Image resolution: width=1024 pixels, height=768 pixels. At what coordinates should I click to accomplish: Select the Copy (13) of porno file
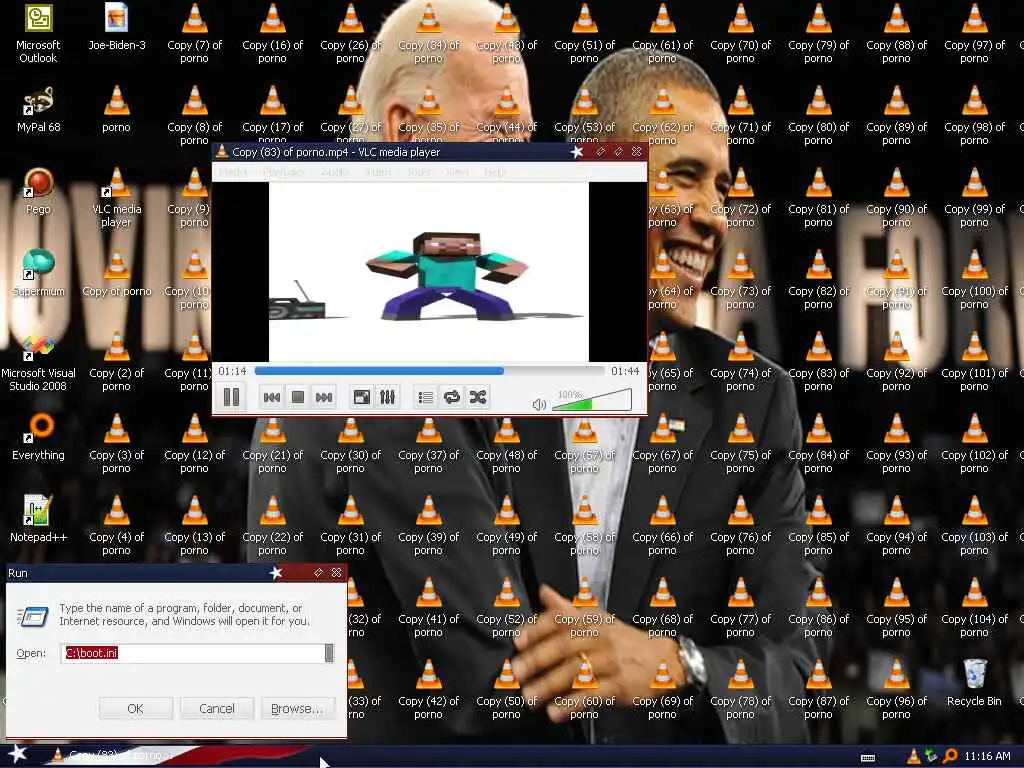click(195, 526)
